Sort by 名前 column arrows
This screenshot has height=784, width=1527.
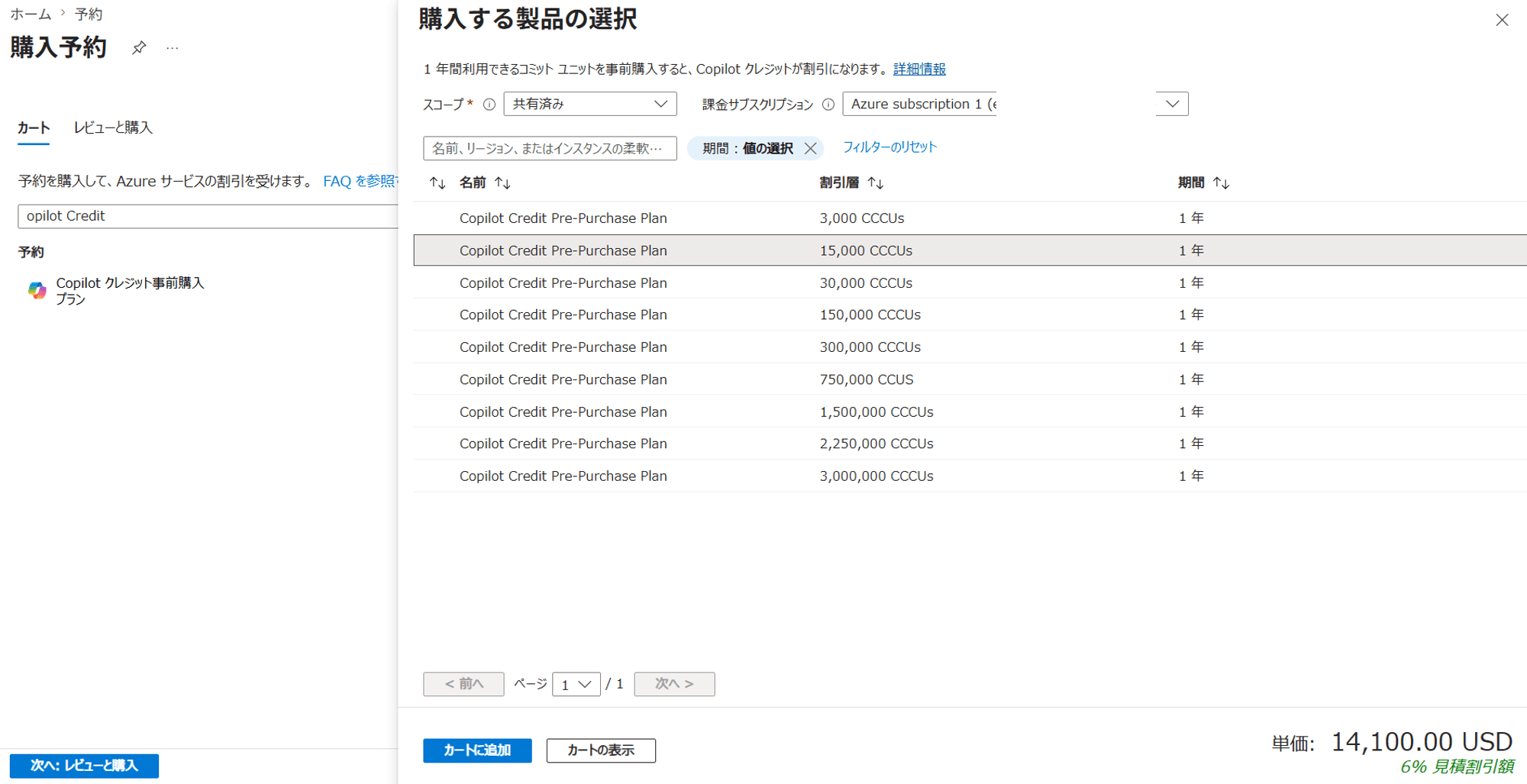pyautogui.click(x=502, y=183)
